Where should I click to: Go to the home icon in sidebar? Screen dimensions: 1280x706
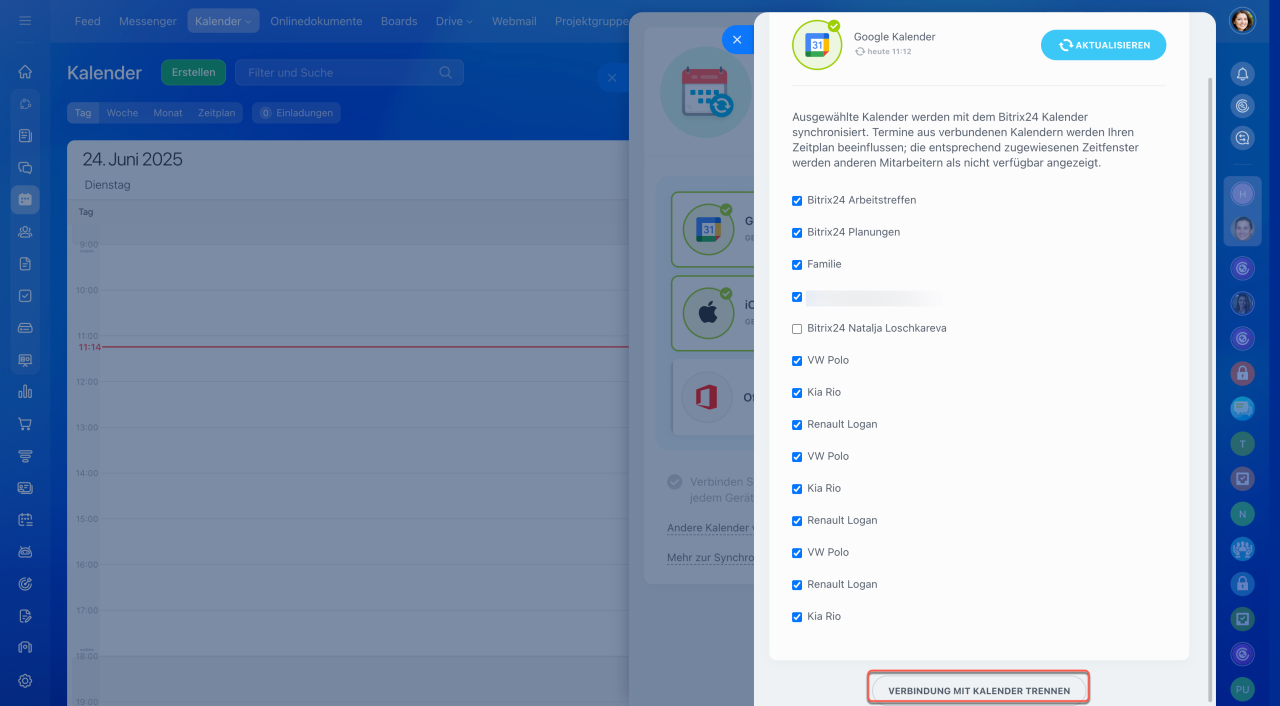pyautogui.click(x=25, y=72)
